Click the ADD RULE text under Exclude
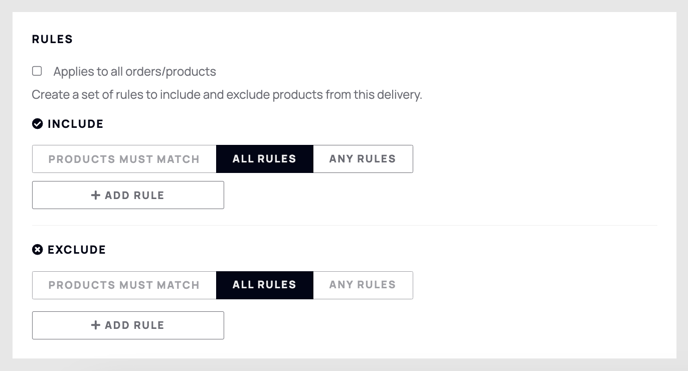688x371 pixels. 134,325
